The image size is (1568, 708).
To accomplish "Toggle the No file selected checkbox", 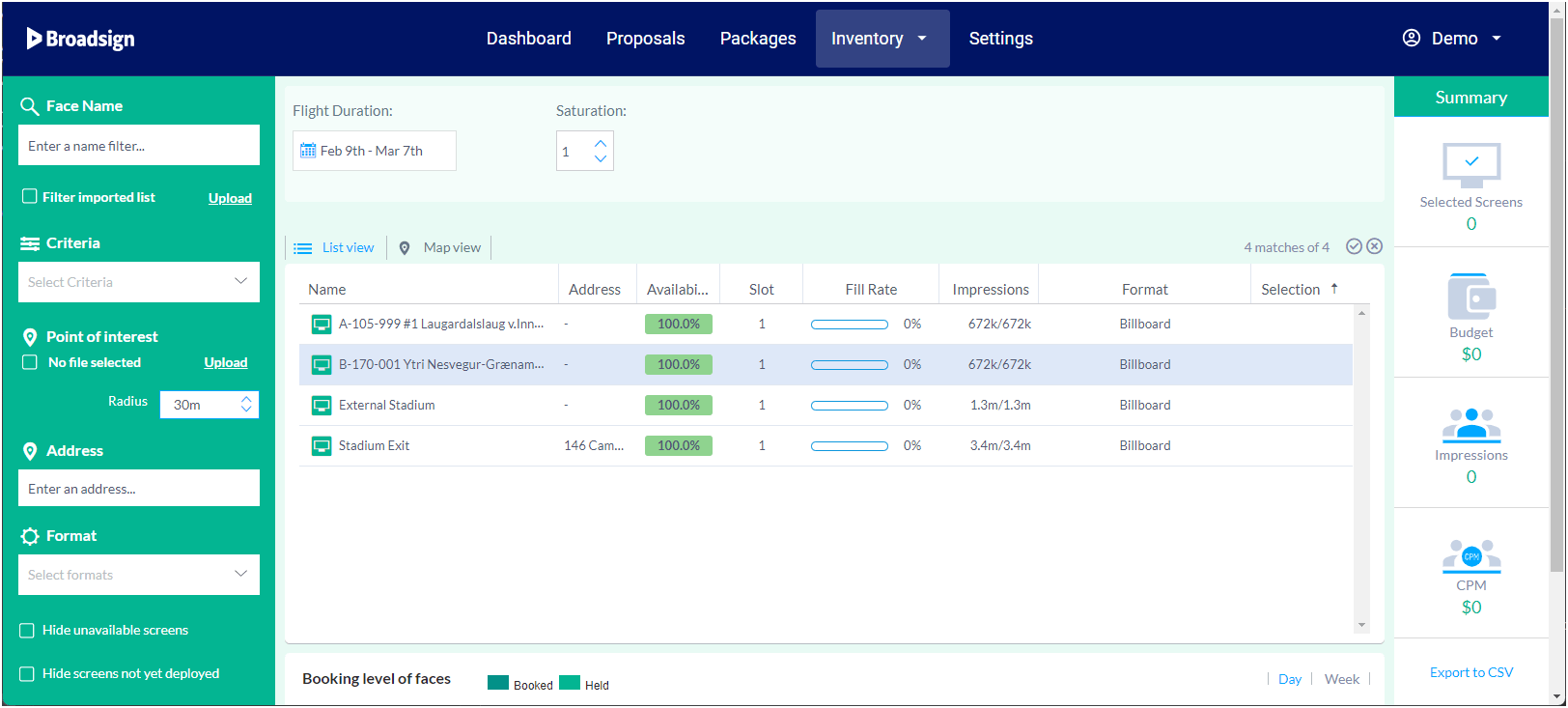I will tap(30, 362).
